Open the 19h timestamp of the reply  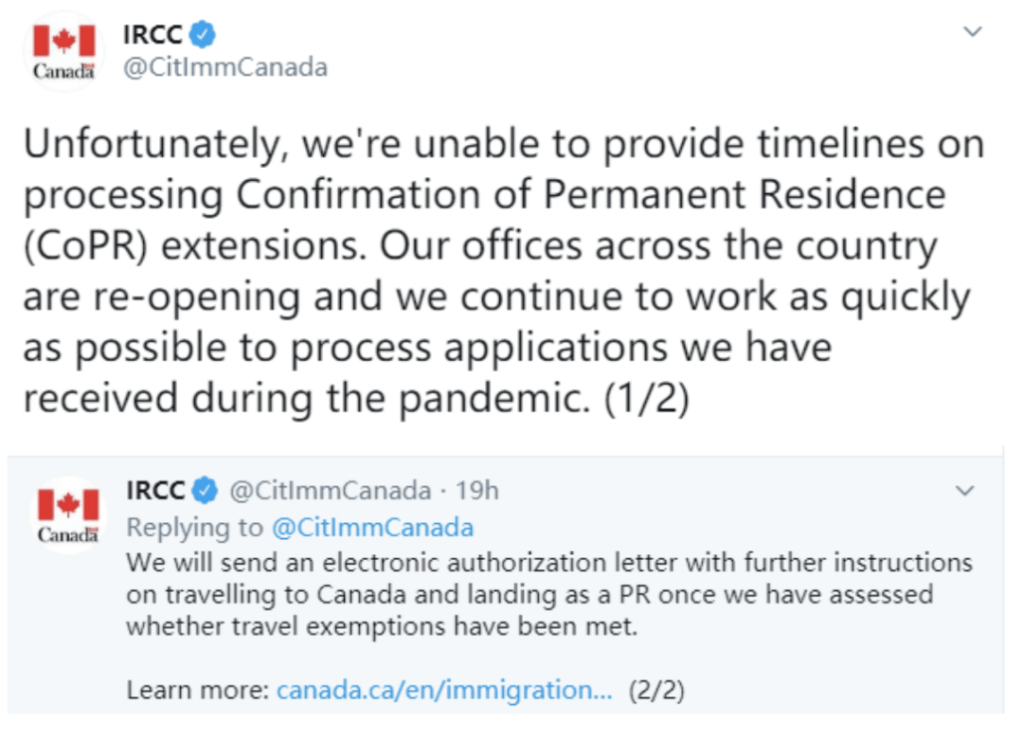[x=477, y=491]
